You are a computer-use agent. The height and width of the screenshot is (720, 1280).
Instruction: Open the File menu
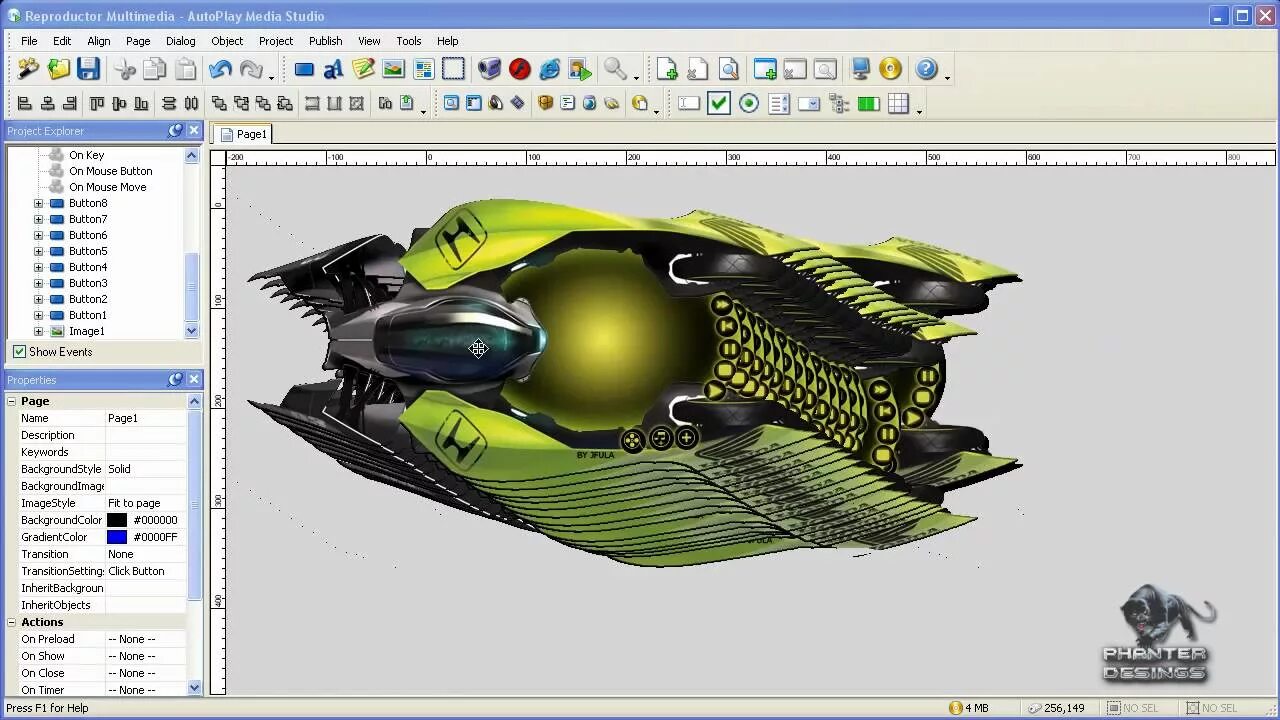29,41
